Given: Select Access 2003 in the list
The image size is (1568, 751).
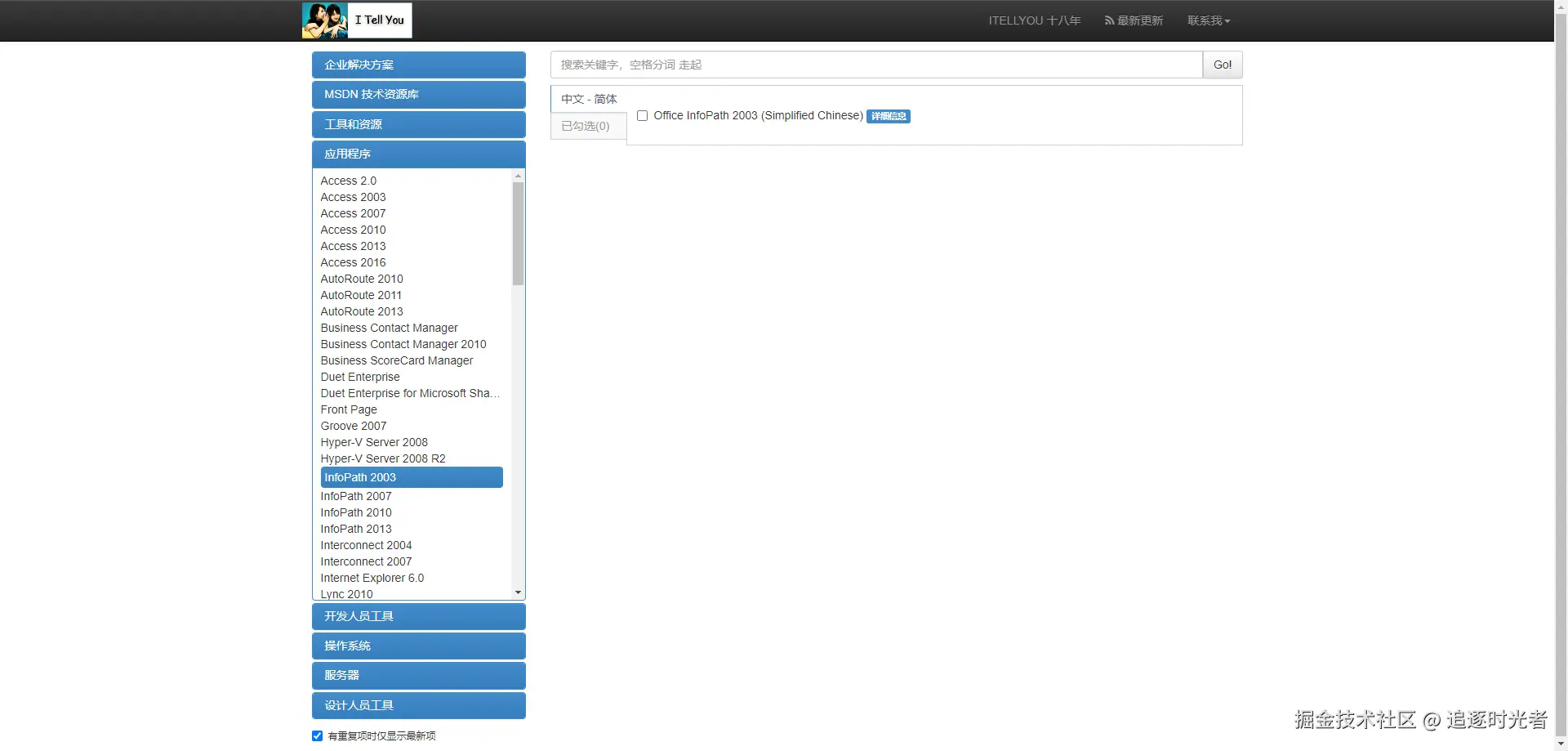Looking at the screenshot, I should coord(353,197).
